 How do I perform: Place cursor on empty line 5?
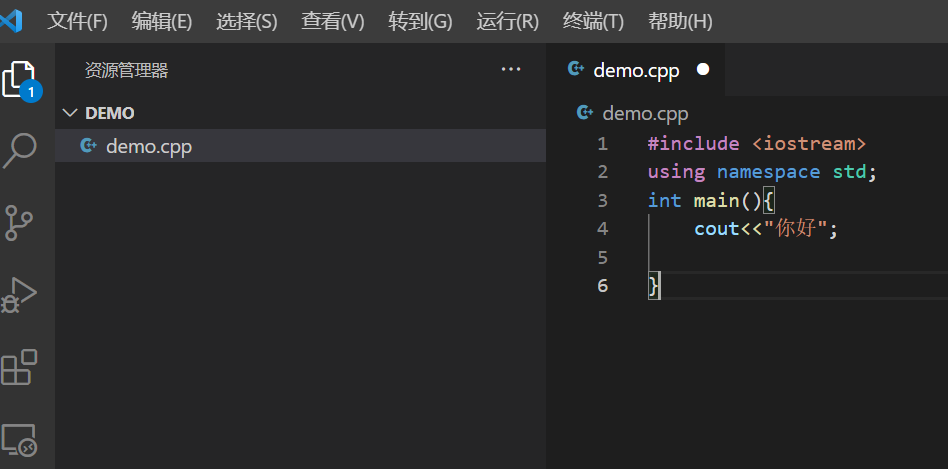tap(798, 257)
